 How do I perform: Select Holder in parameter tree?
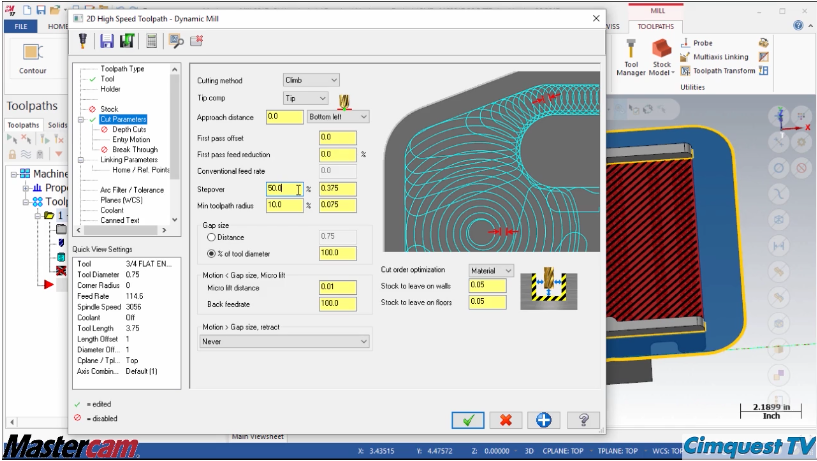(x=110, y=89)
